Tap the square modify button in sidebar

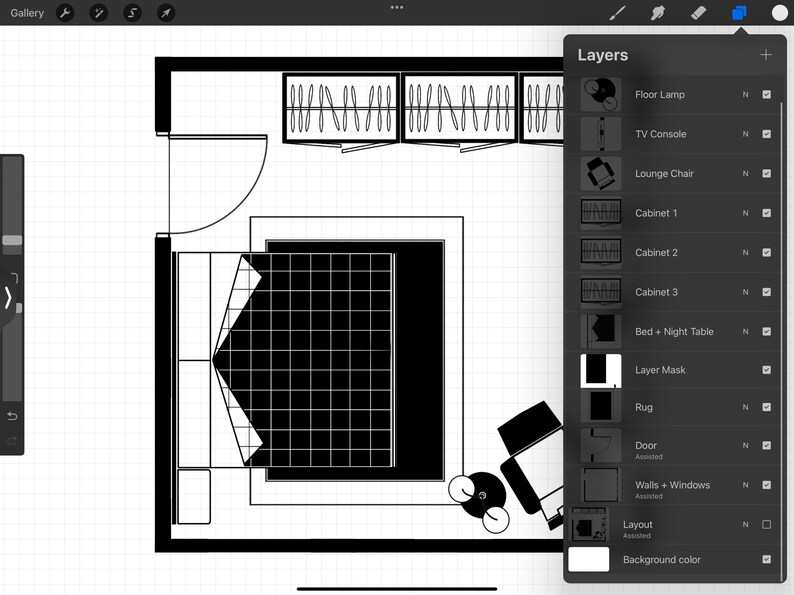coord(14,278)
